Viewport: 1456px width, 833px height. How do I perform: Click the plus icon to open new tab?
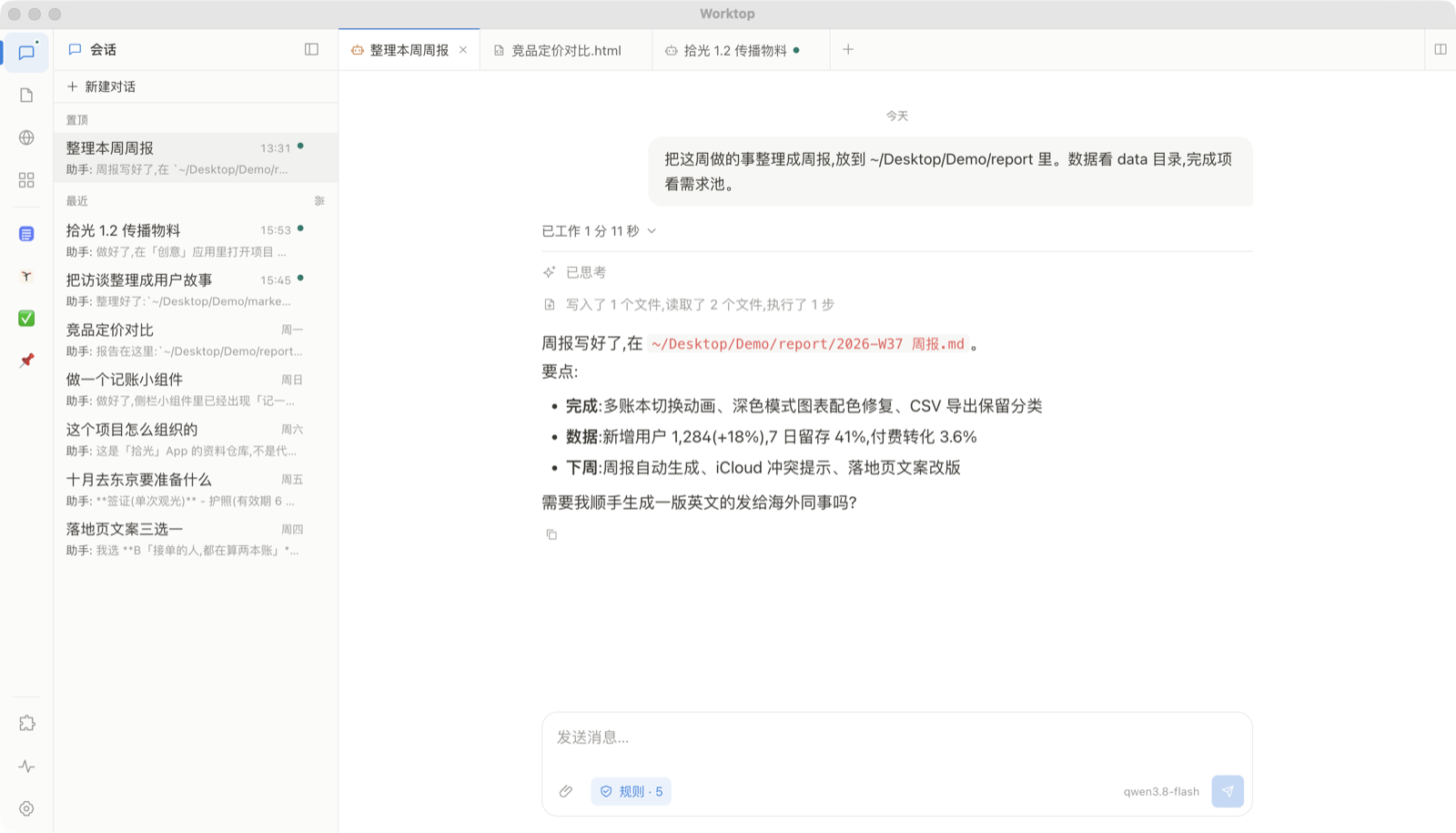pyautogui.click(x=848, y=50)
